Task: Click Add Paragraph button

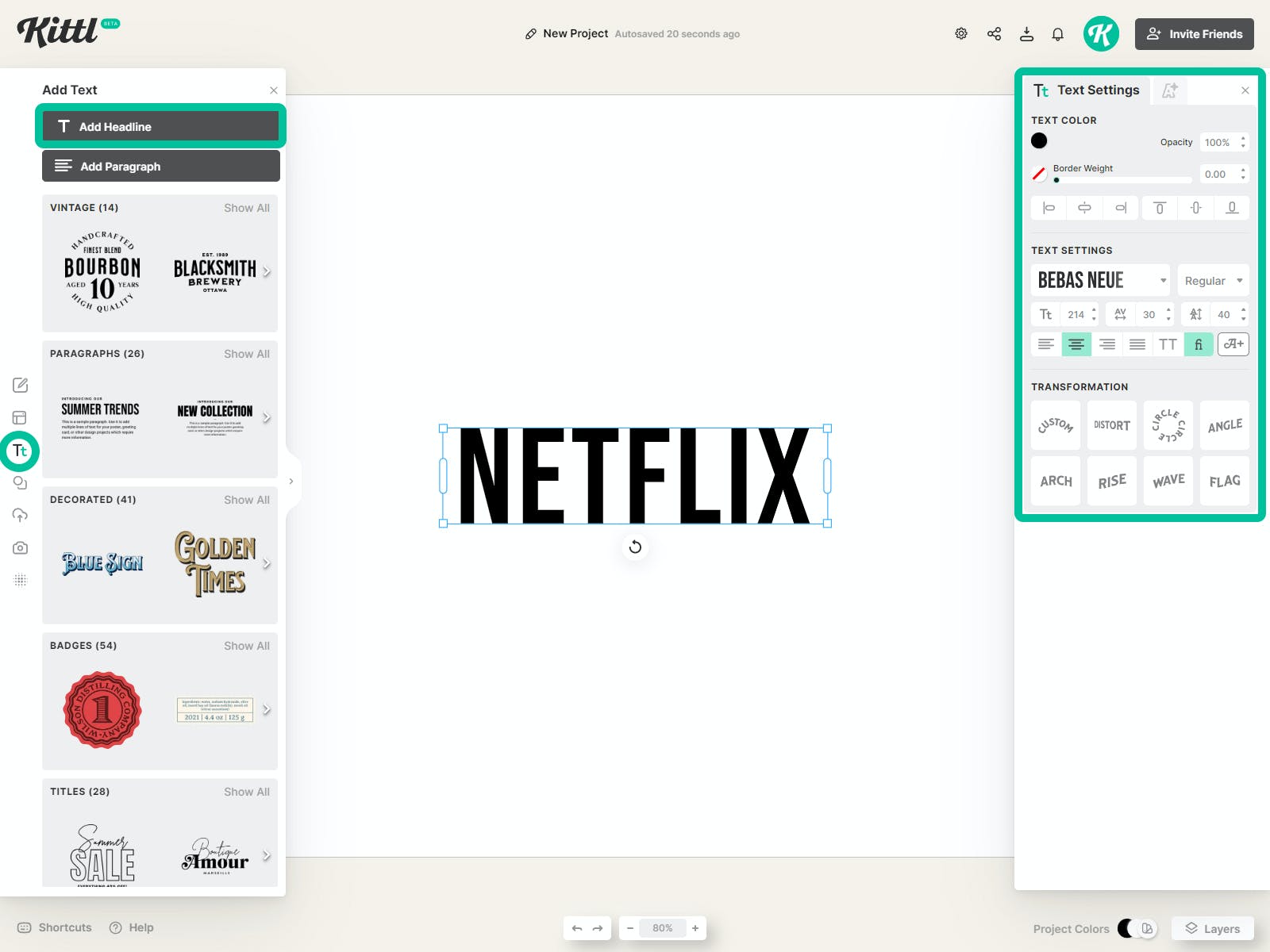Action: click(x=160, y=166)
